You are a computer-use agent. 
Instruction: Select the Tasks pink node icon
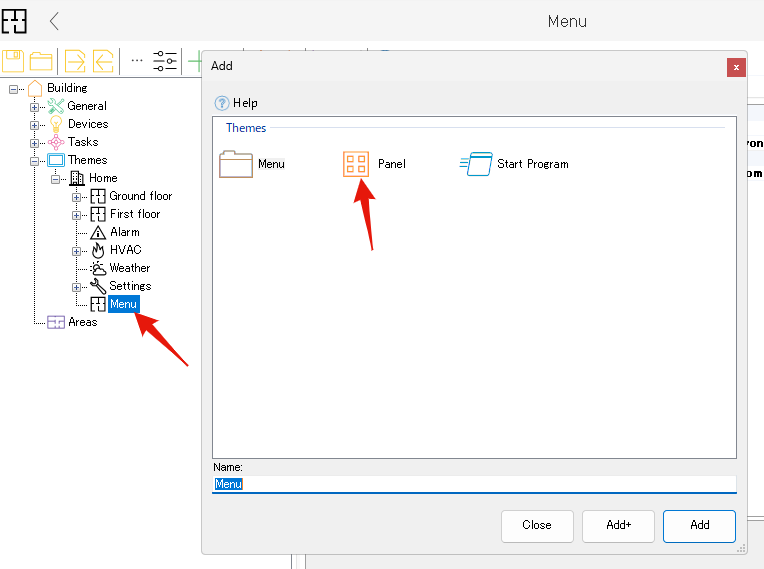[x=56, y=142]
